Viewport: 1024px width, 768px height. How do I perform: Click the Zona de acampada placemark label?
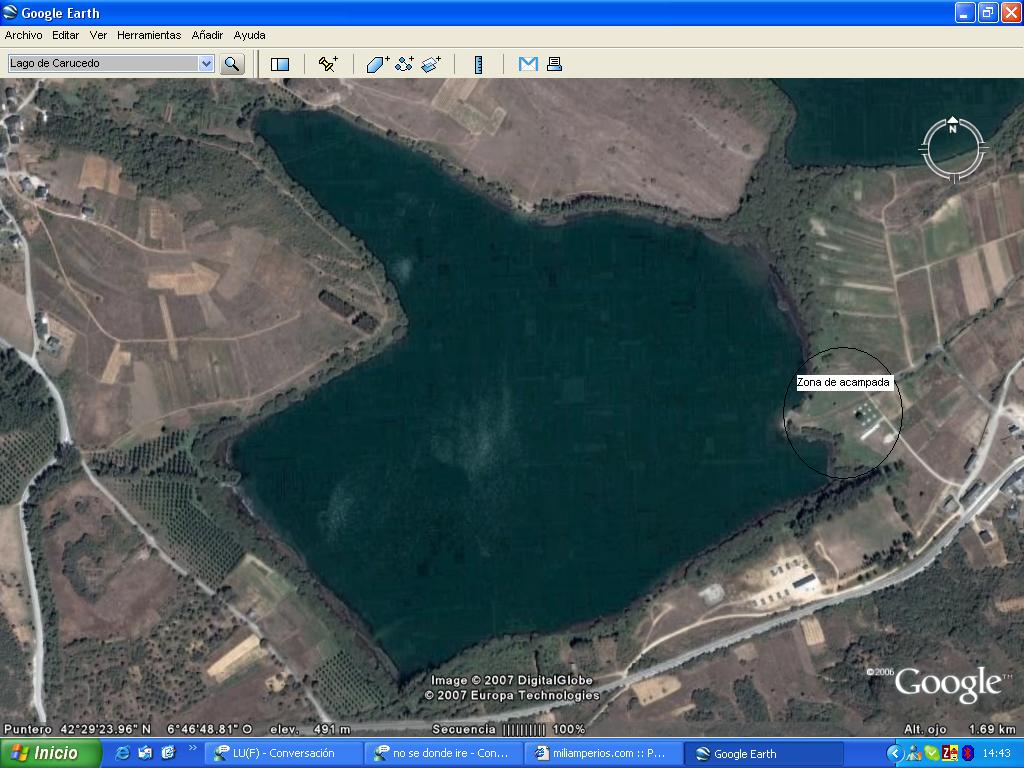843,383
